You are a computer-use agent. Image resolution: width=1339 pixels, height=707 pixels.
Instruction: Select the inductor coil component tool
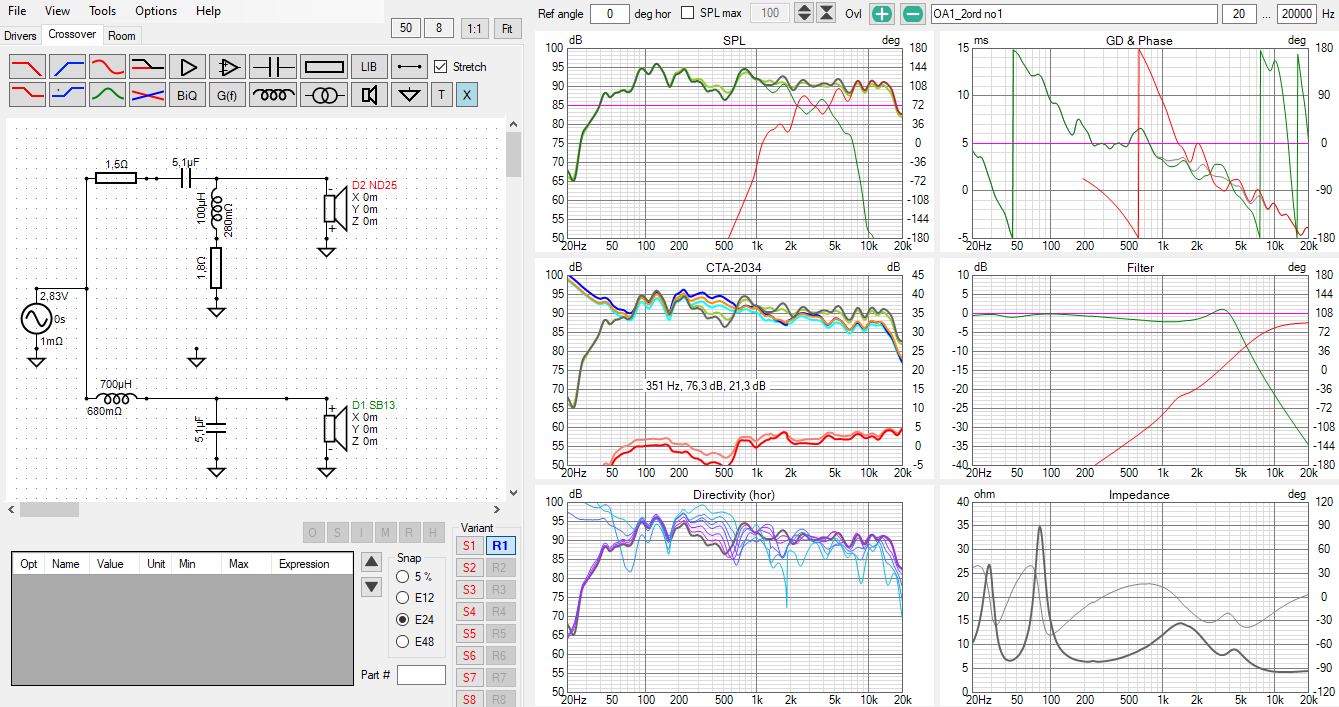pos(272,95)
